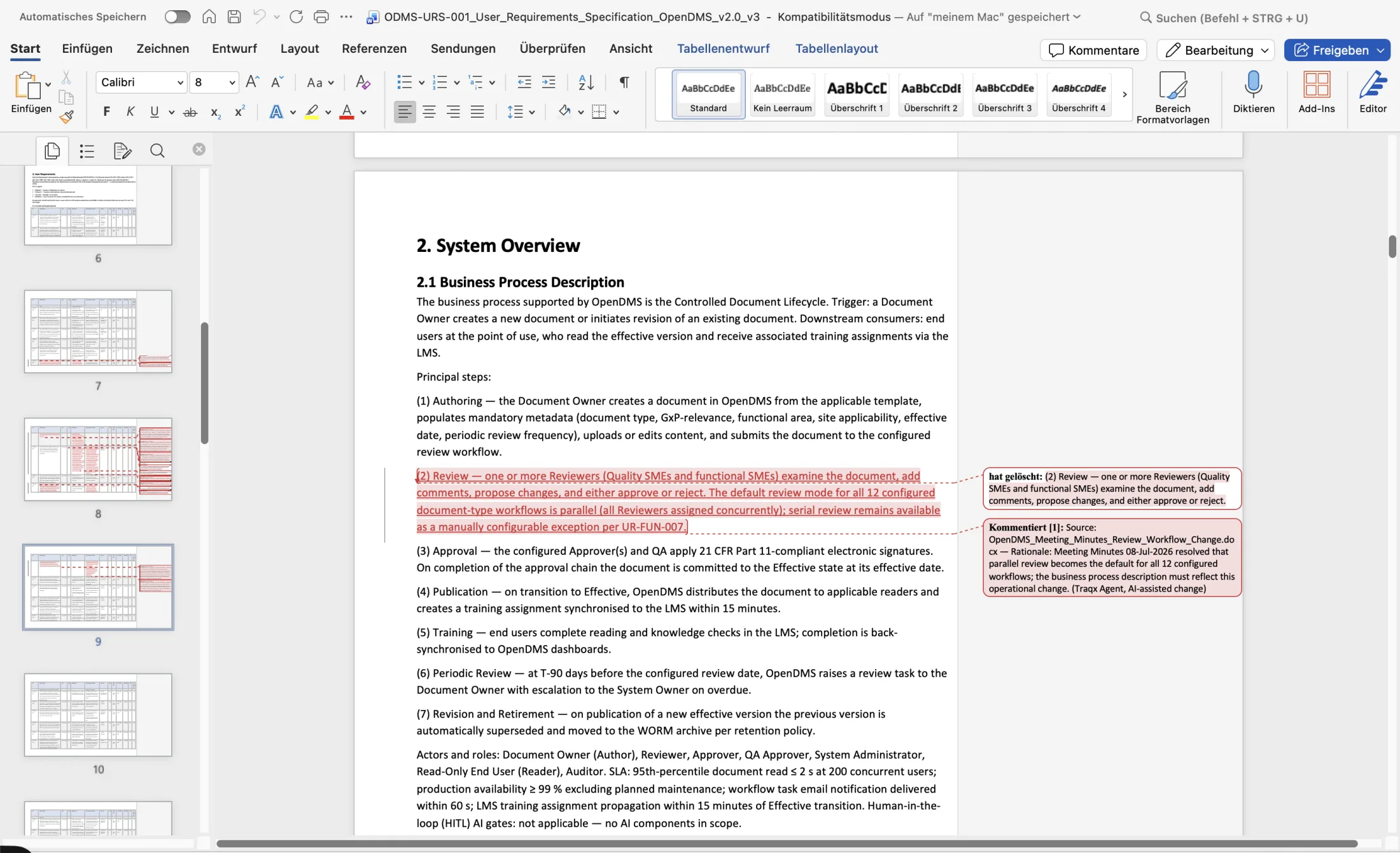This screenshot has width=1400, height=853.
Task: Open the borders dropdown arrow
Action: coord(616,113)
